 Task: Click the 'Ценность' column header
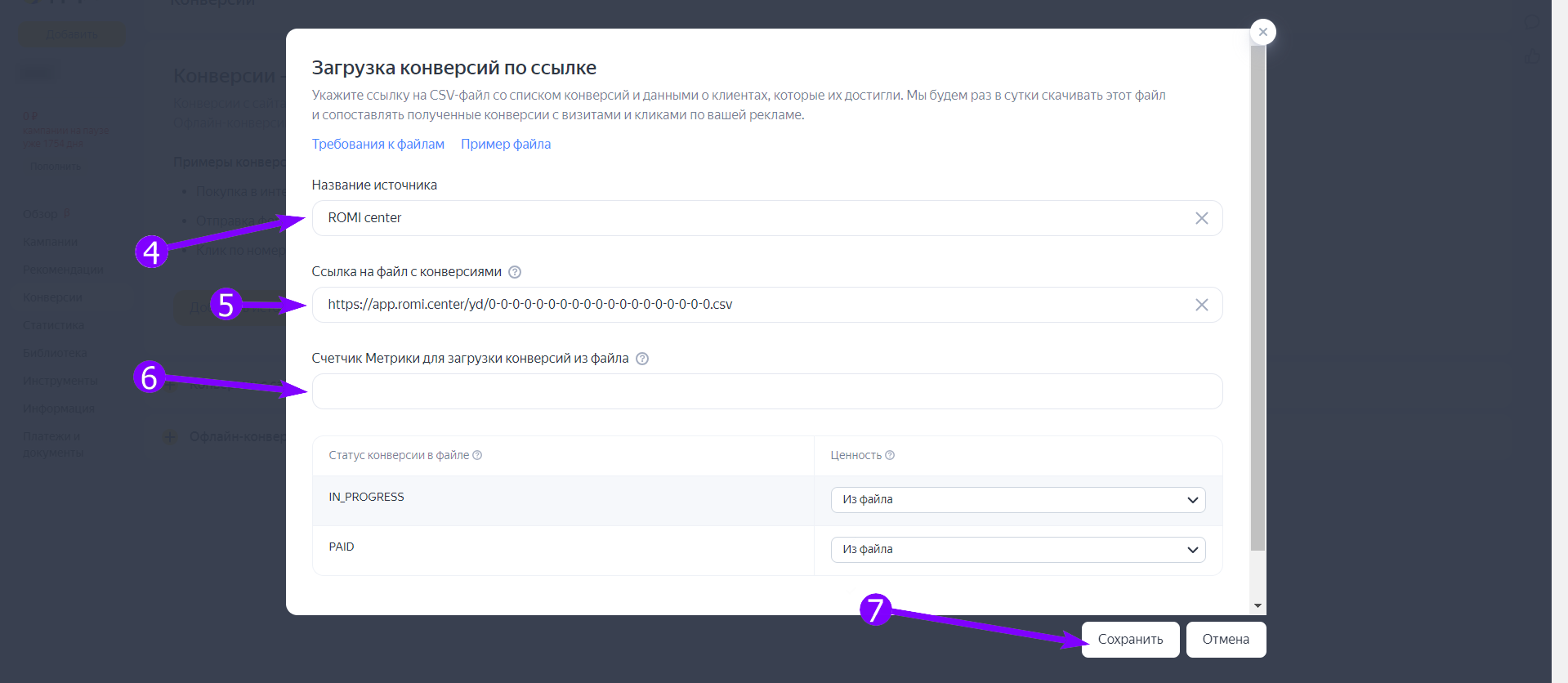[x=856, y=455]
